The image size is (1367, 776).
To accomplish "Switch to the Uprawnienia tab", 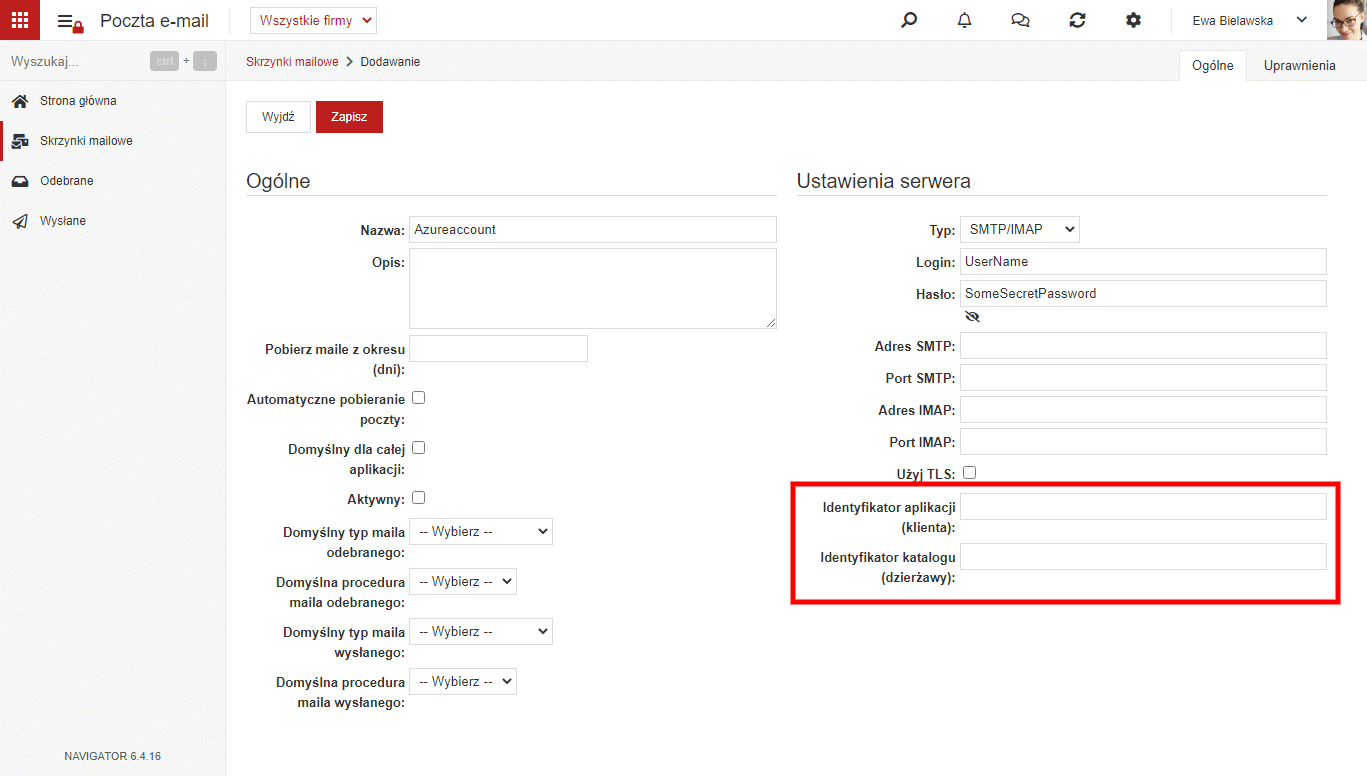I will coord(1299,65).
